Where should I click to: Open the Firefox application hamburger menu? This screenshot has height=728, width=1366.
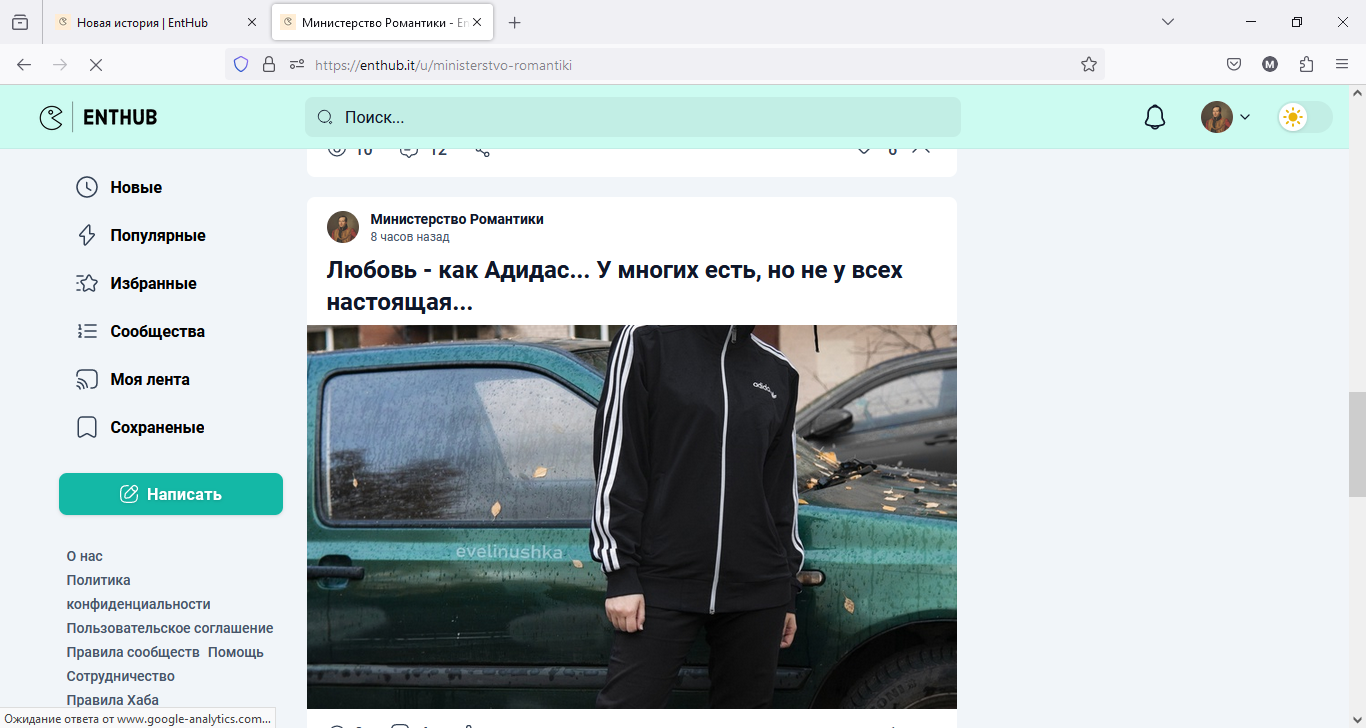pos(1342,64)
